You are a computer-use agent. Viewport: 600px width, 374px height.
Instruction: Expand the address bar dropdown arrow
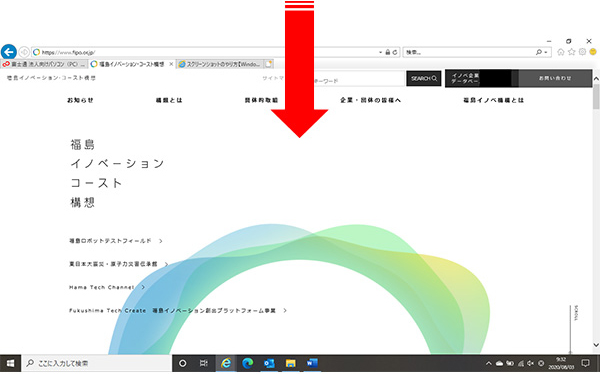tap(380, 52)
